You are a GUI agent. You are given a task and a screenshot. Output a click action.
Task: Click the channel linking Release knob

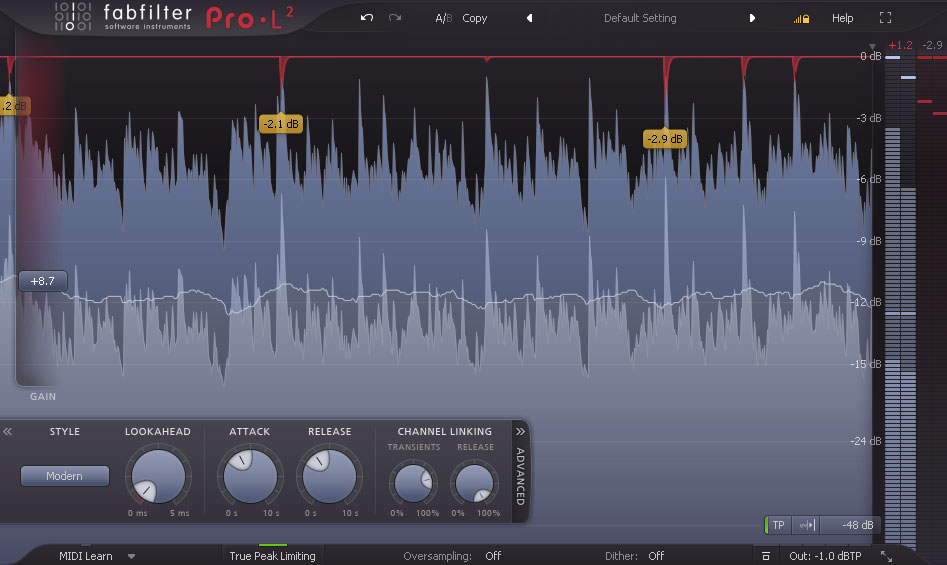click(475, 483)
